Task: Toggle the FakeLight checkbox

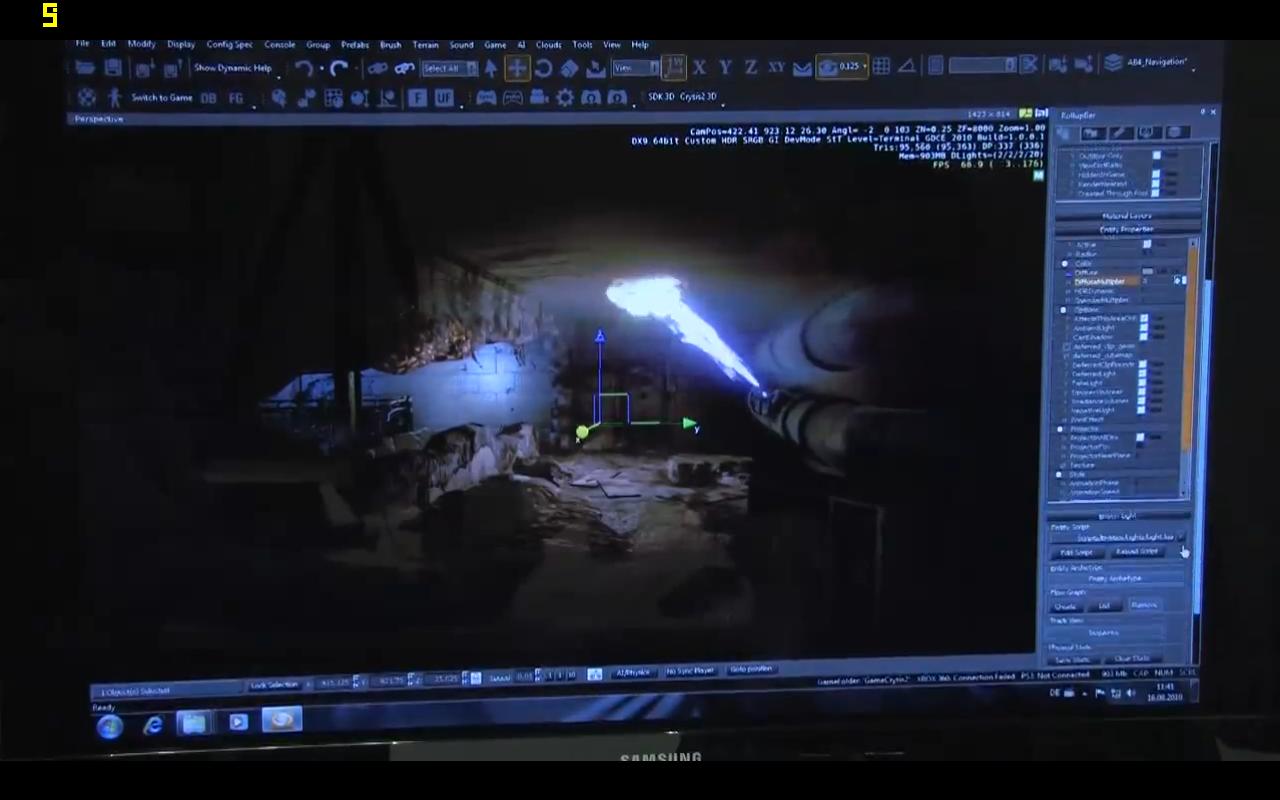Action: click(x=1141, y=383)
